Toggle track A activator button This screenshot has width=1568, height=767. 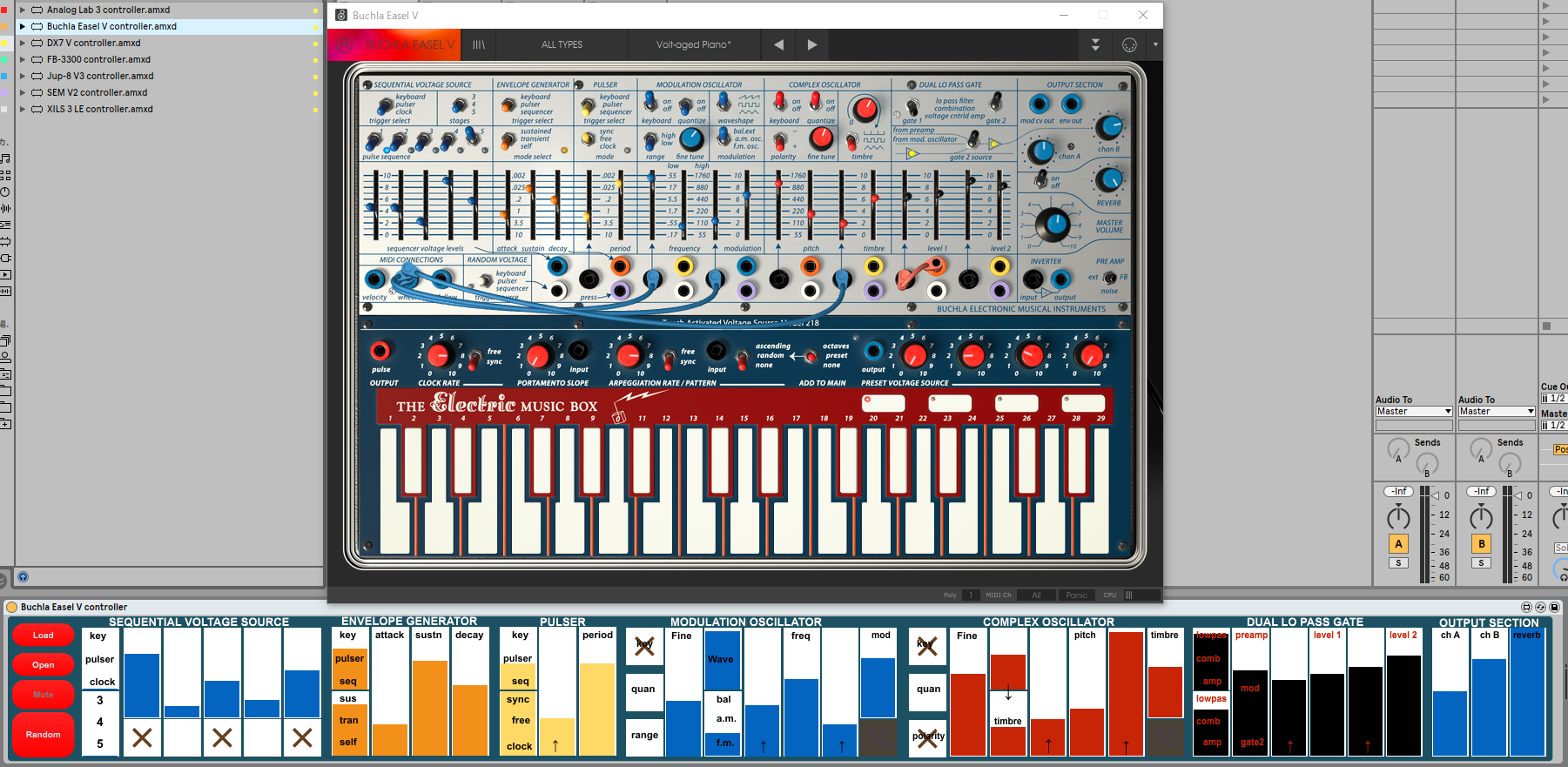(1398, 544)
